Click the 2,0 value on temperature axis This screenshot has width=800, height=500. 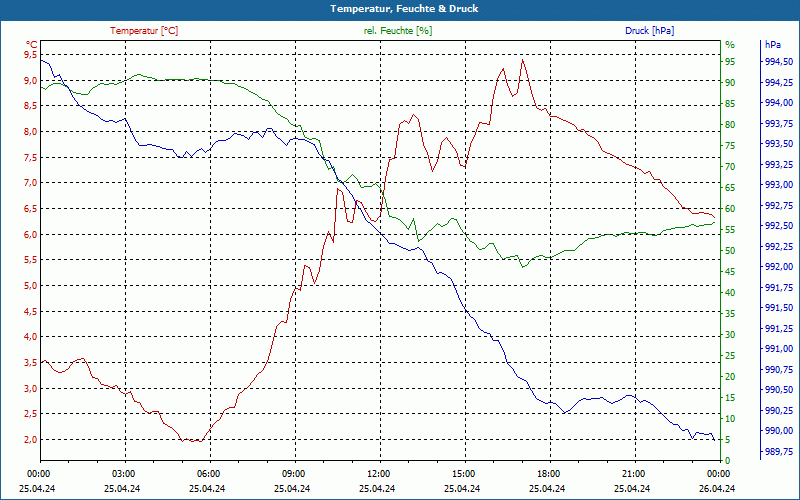(31, 440)
